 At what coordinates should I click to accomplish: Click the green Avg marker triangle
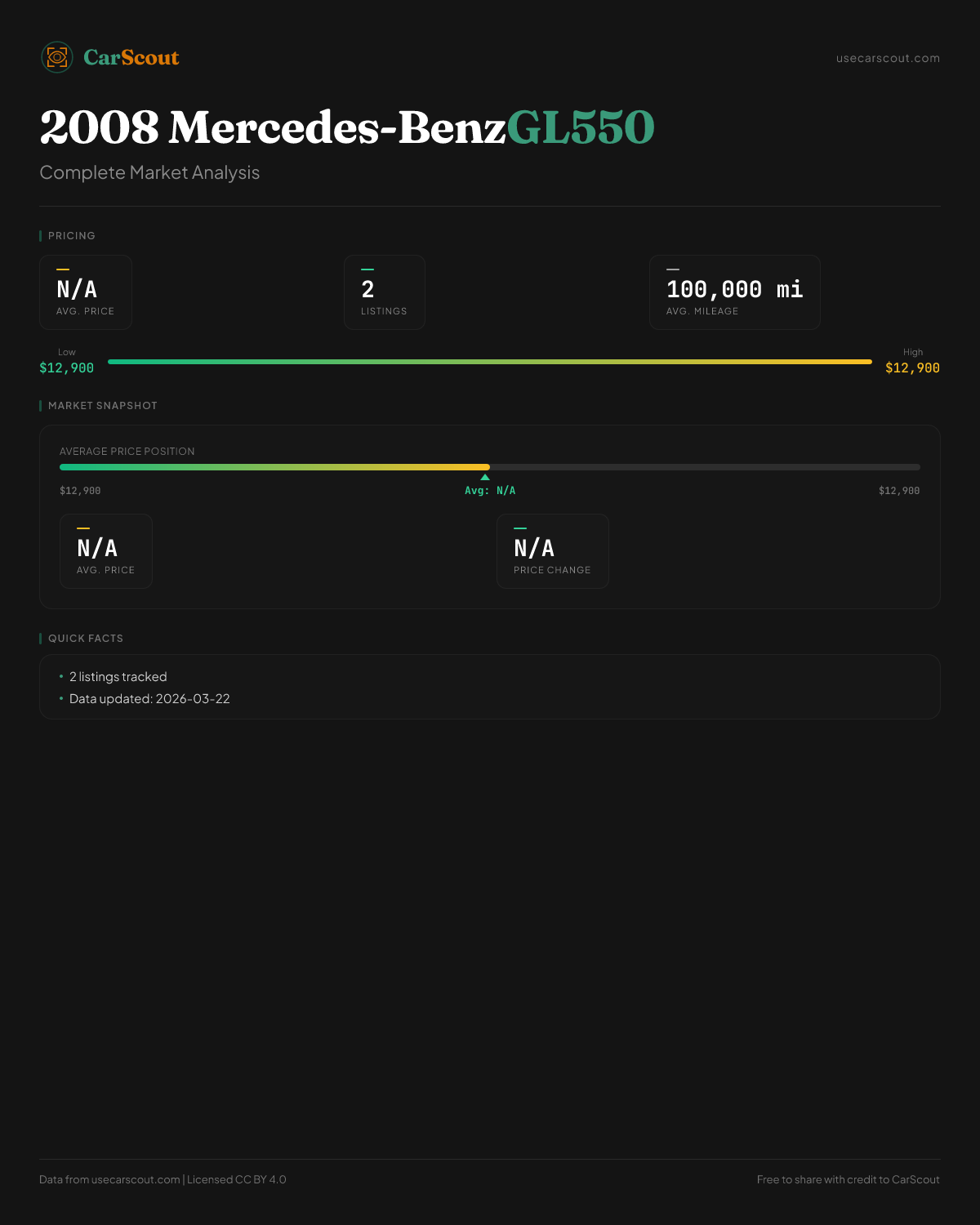tap(485, 477)
